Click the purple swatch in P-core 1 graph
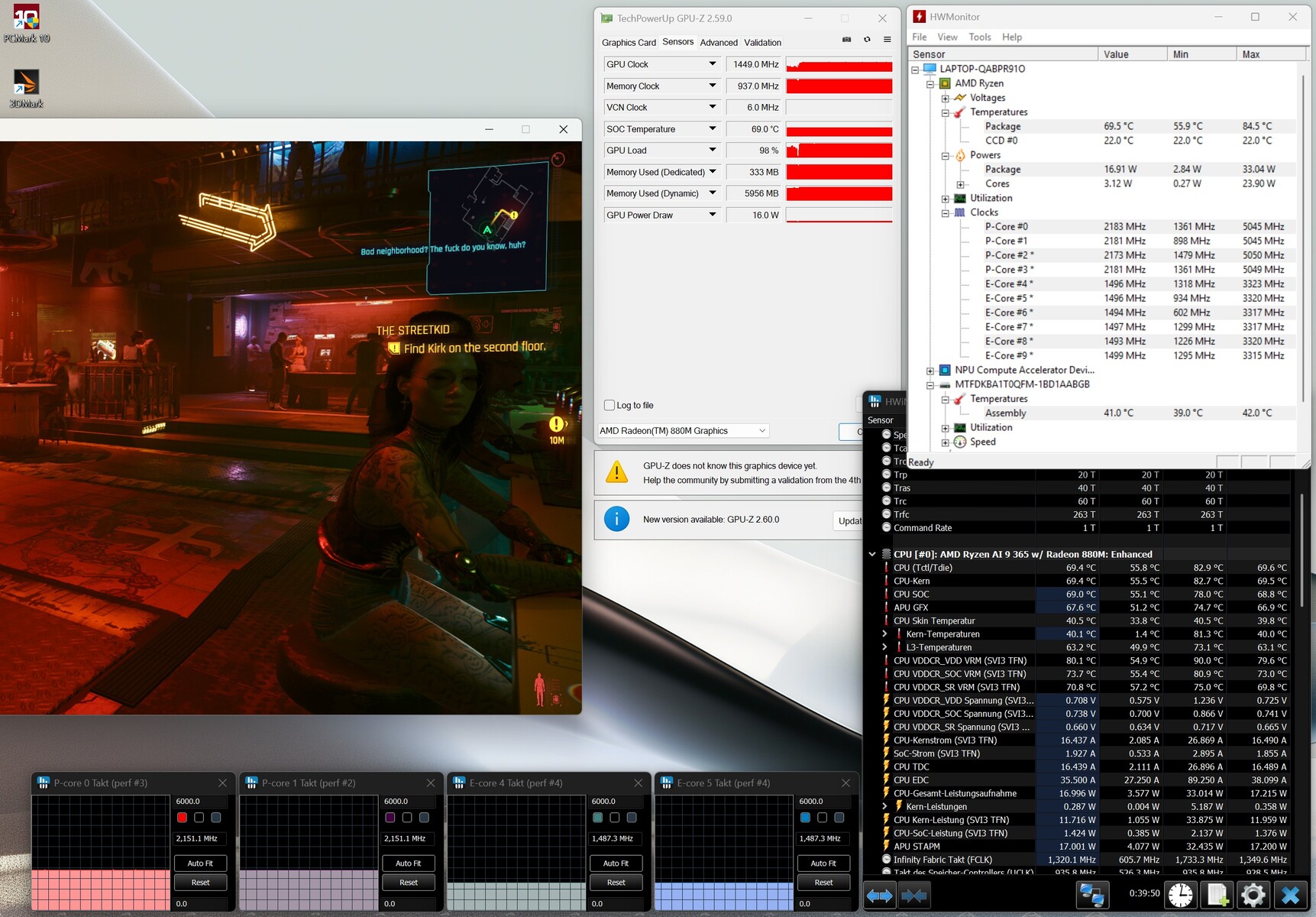 click(390, 818)
